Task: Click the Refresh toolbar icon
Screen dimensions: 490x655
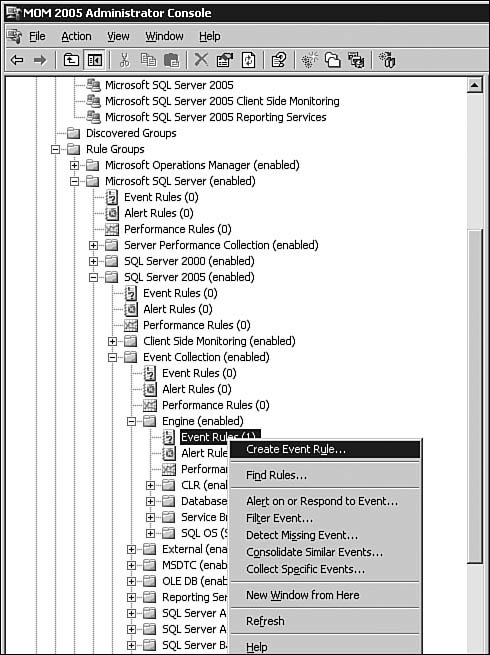Action: [x=249, y=60]
